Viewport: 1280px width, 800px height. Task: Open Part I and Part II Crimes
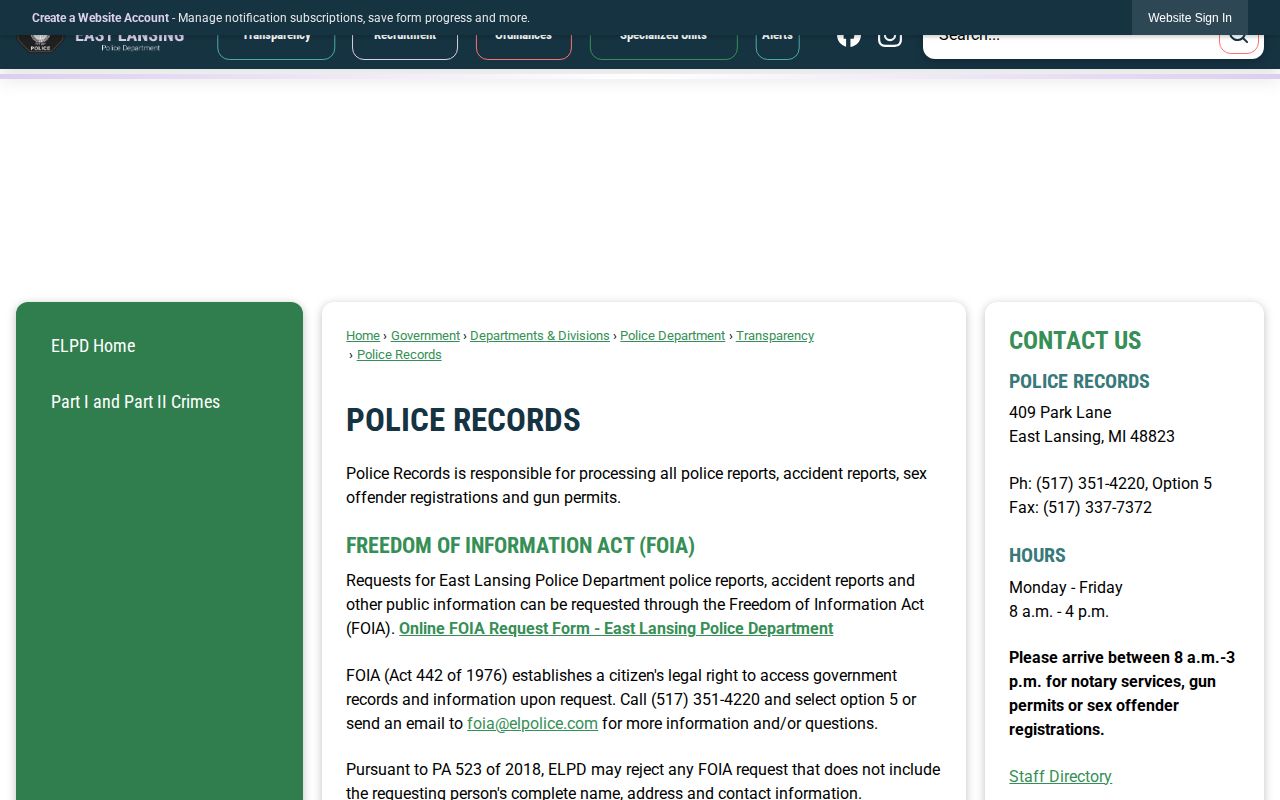135,402
